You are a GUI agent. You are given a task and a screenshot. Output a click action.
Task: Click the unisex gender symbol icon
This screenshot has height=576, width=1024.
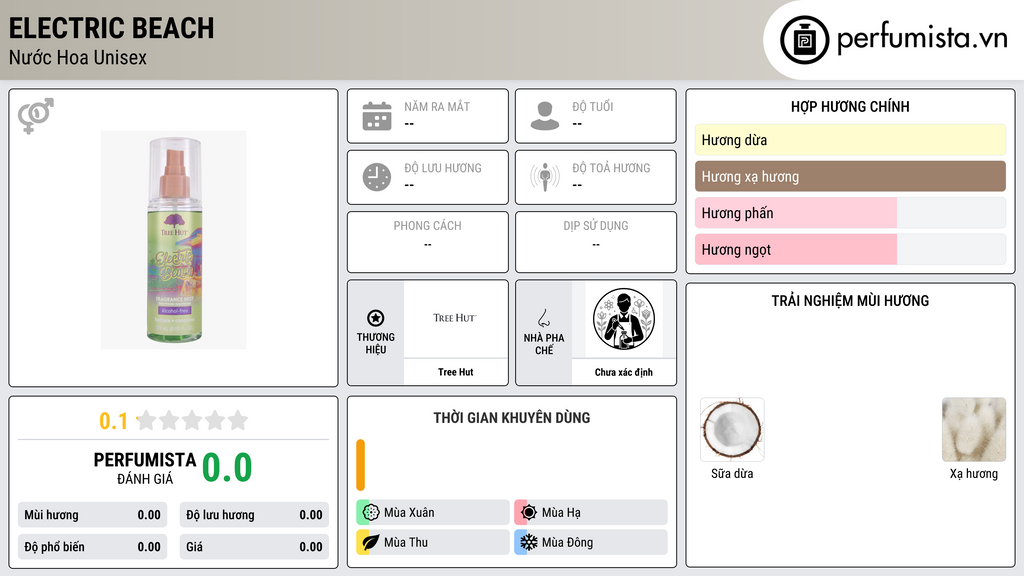(36, 116)
